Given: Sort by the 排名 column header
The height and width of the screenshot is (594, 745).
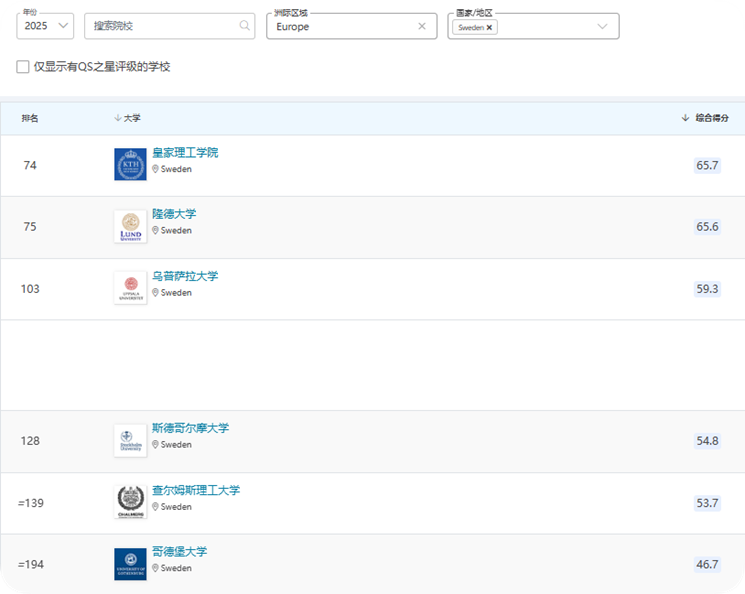Looking at the screenshot, I should pos(30,118).
